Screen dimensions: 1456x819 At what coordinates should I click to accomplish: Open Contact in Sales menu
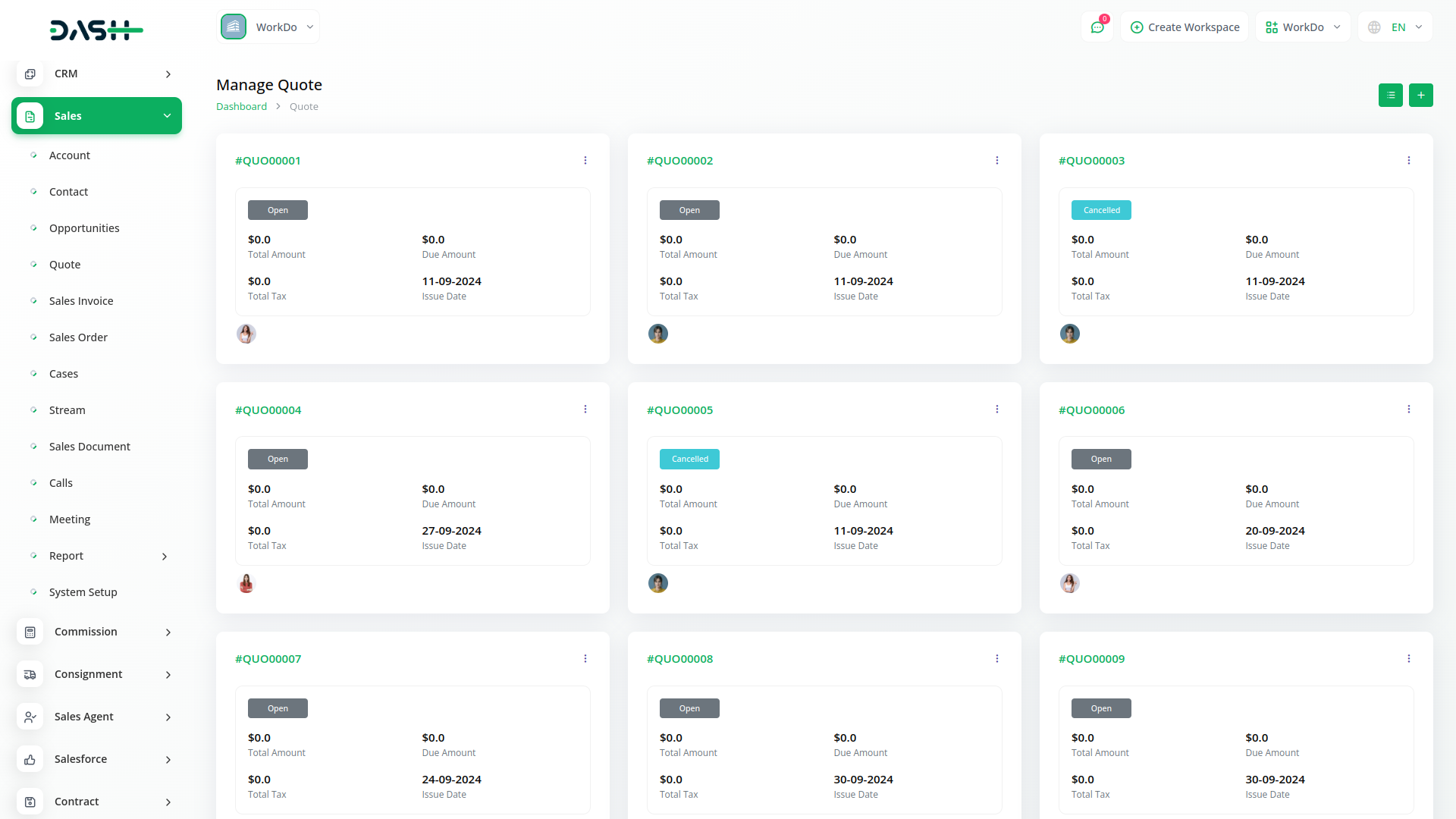tap(68, 192)
